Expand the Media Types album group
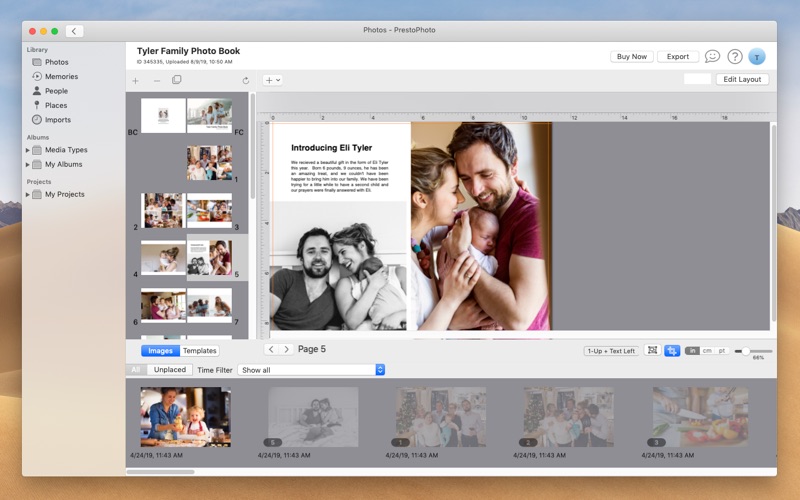 click(28, 150)
